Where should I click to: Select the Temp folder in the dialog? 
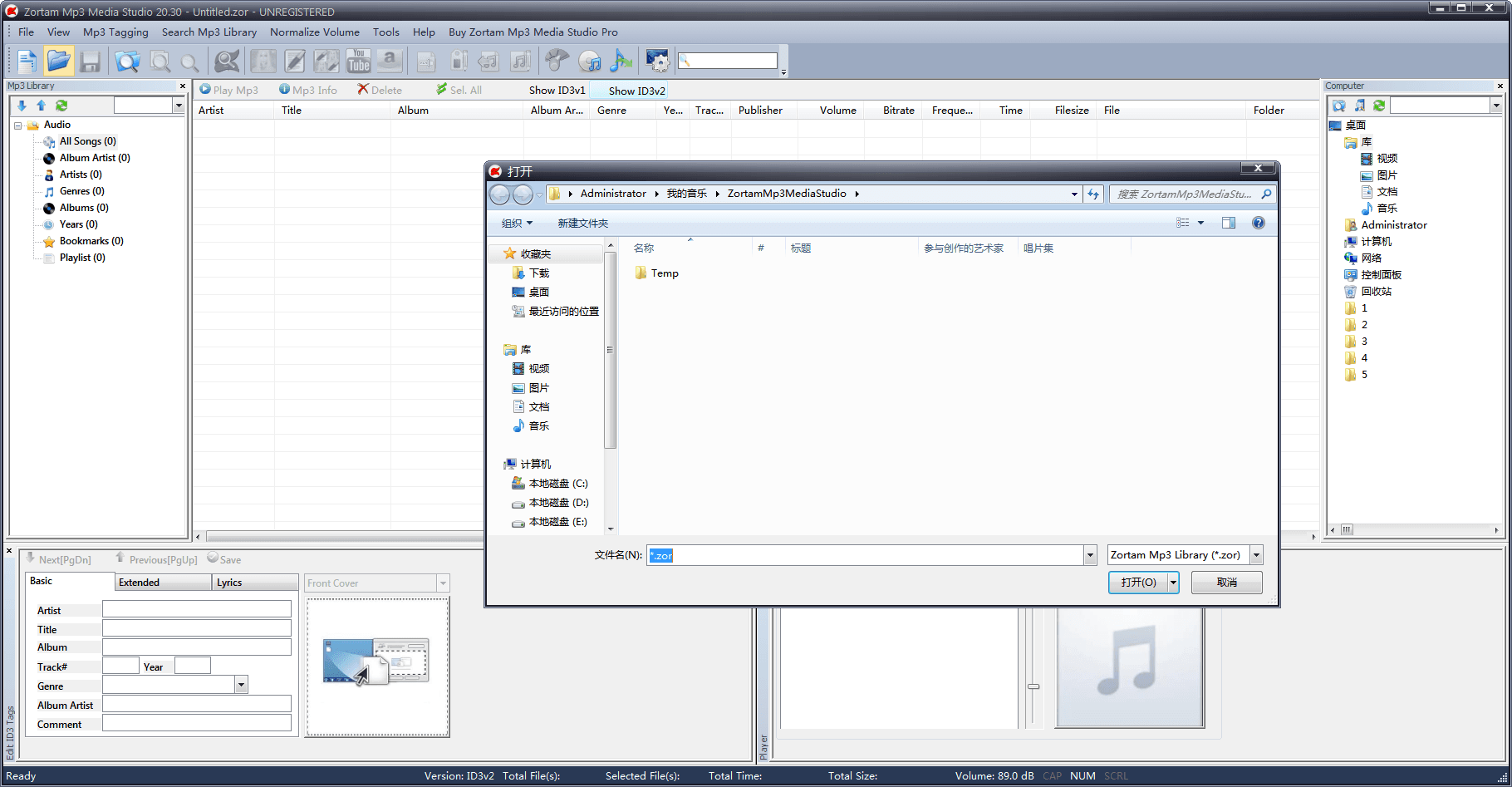click(656, 273)
